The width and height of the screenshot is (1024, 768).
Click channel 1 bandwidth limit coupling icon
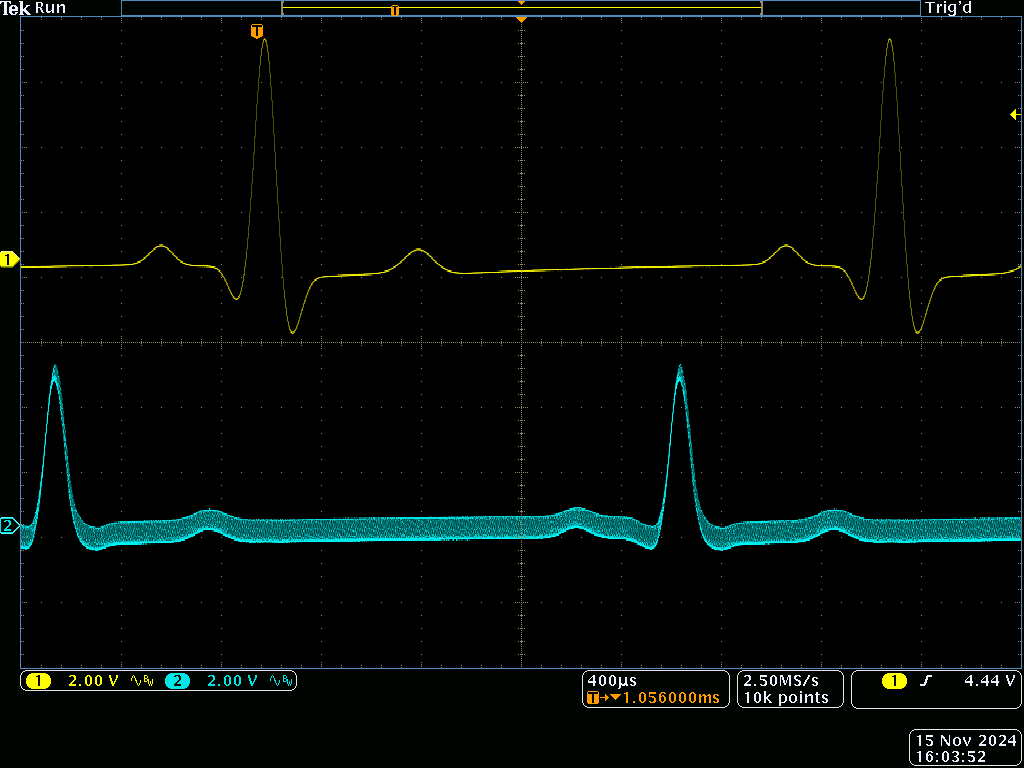click(142, 681)
